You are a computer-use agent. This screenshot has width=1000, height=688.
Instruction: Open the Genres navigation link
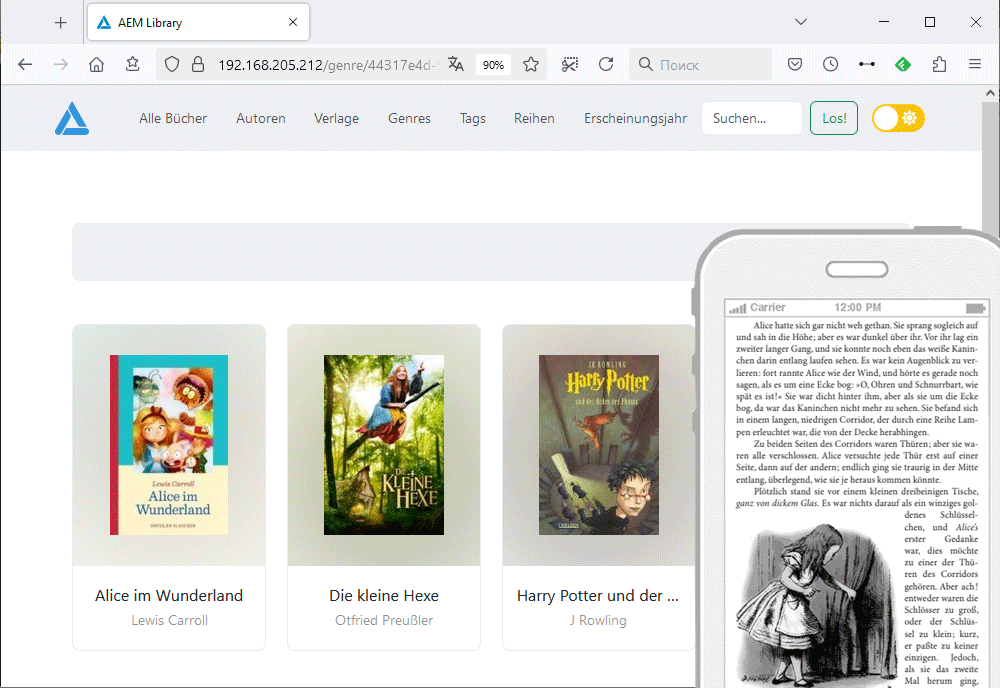click(409, 118)
